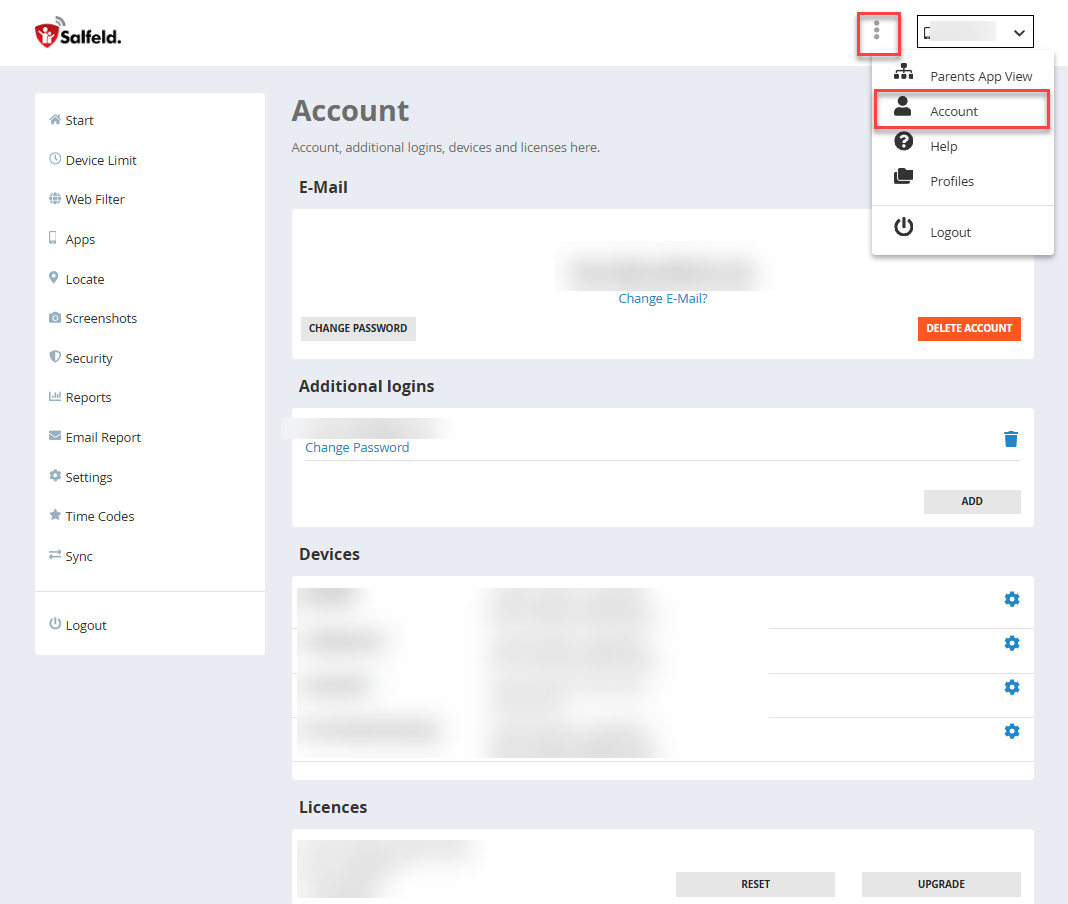Click the DELETE ACCOUNT button

point(968,328)
